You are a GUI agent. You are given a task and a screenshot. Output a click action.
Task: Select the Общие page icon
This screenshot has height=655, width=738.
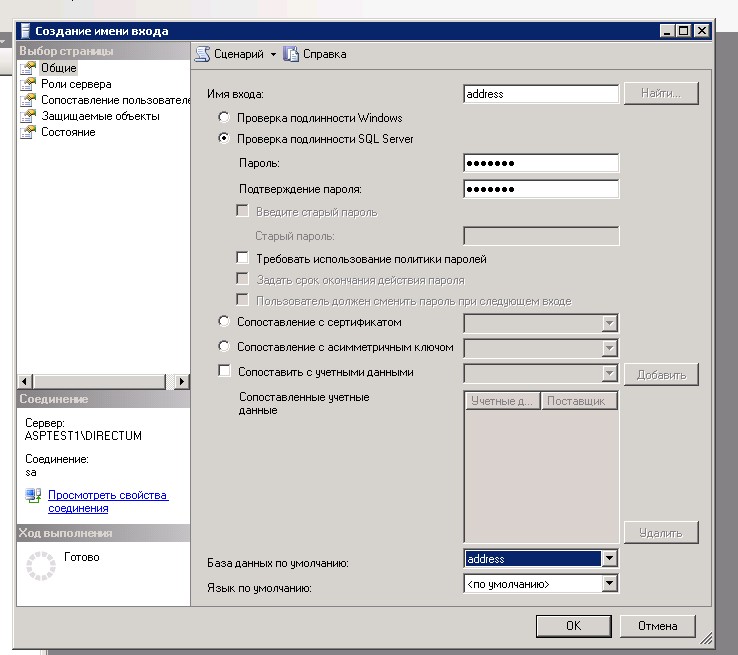point(28,68)
